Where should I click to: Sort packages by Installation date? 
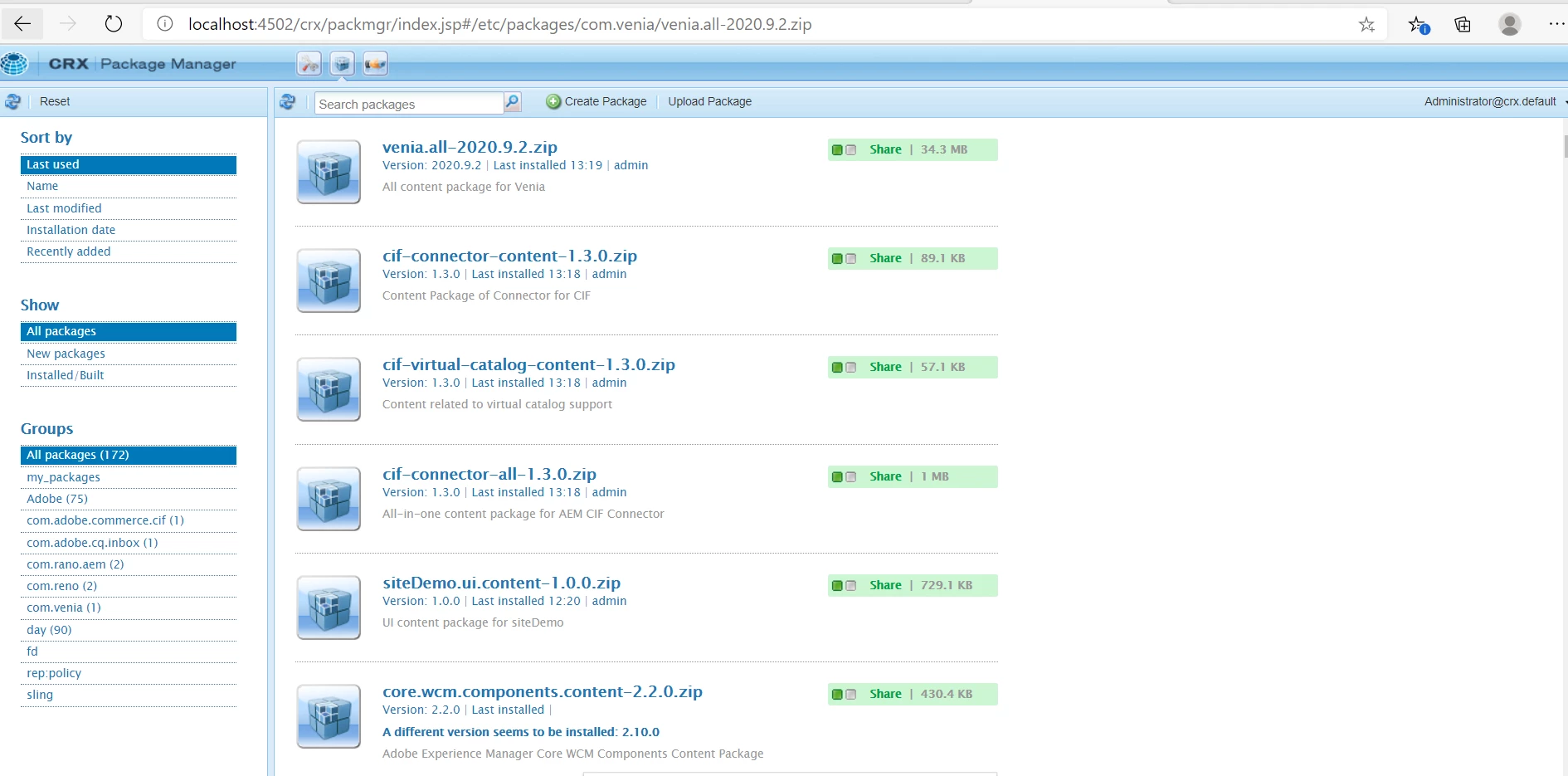tap(129, 230)
